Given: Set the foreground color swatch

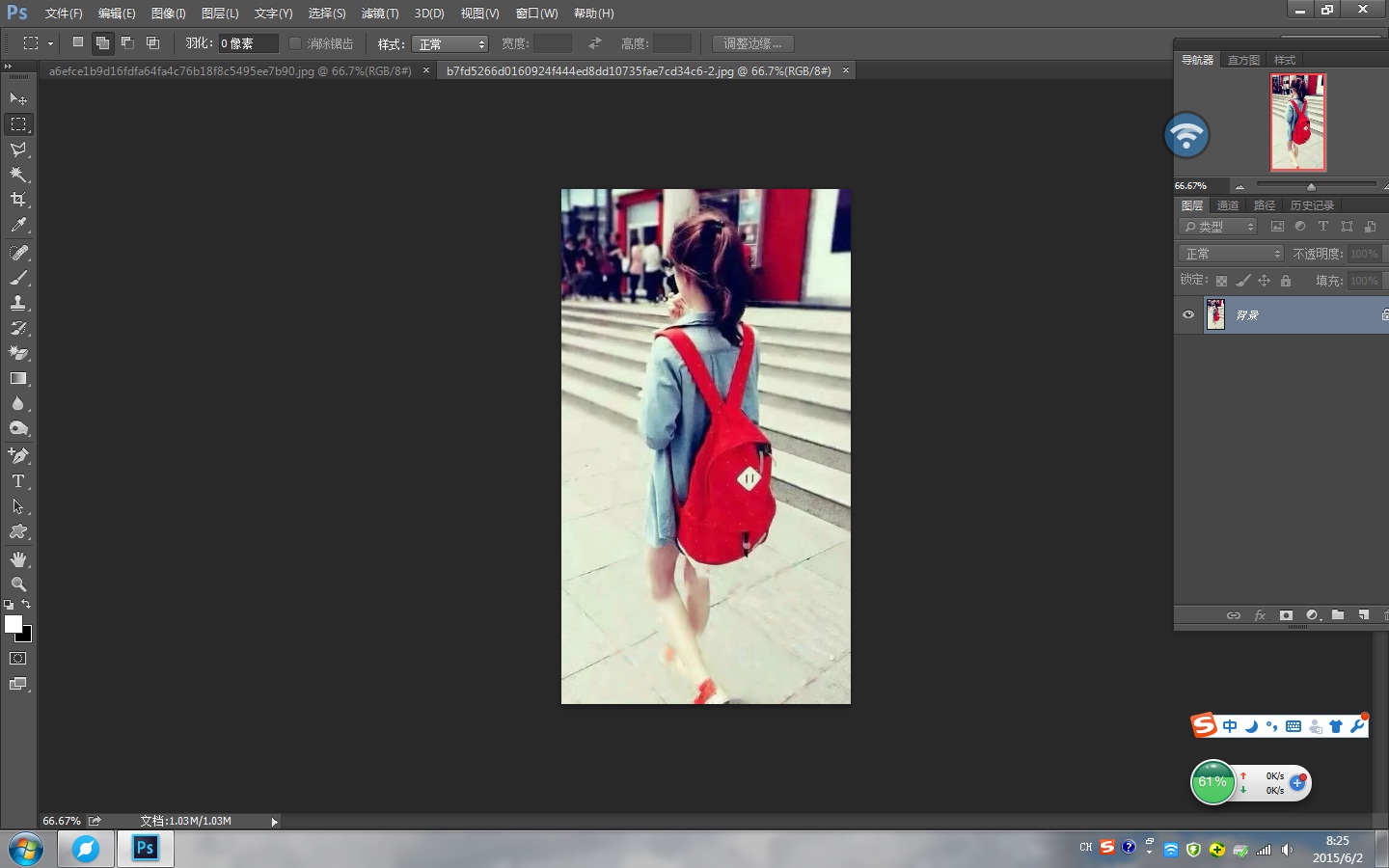Looking at the screenshot, I should (x=13, y=624).
